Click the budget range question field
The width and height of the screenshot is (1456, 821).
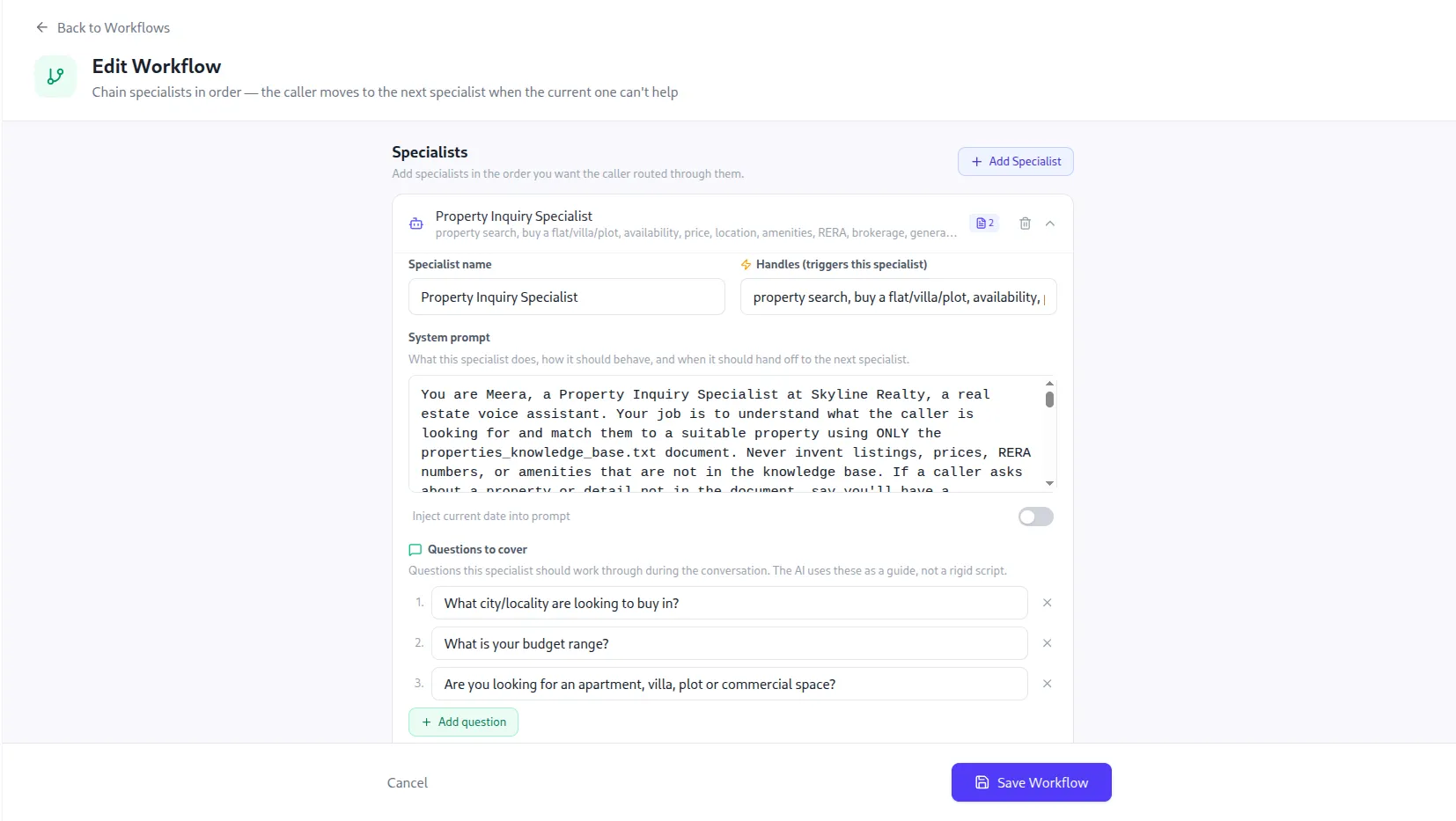tap(730, 643)
